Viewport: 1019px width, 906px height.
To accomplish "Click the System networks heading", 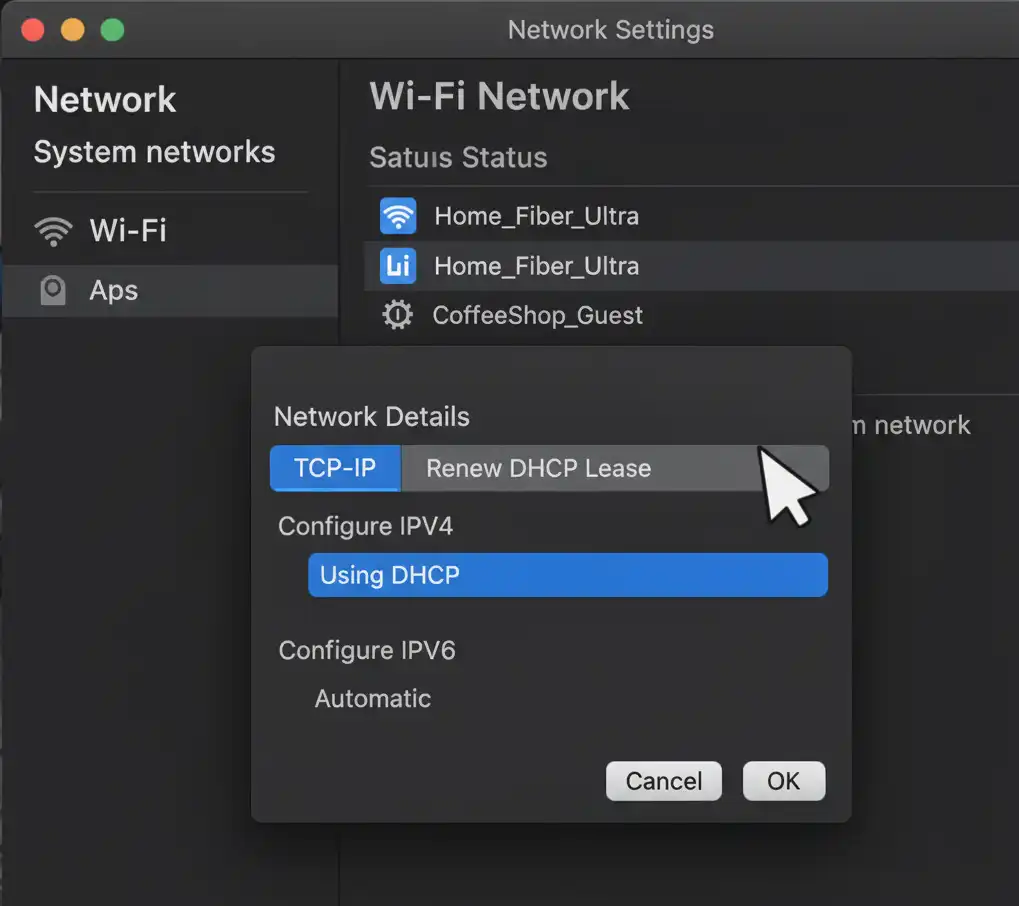I will point(154,152).
